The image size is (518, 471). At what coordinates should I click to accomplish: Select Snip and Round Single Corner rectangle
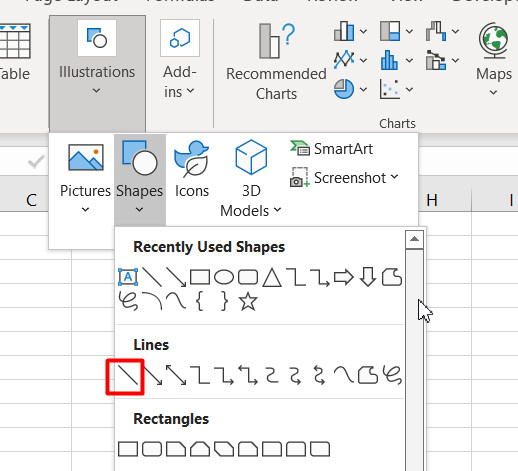(x=248, y=449)
